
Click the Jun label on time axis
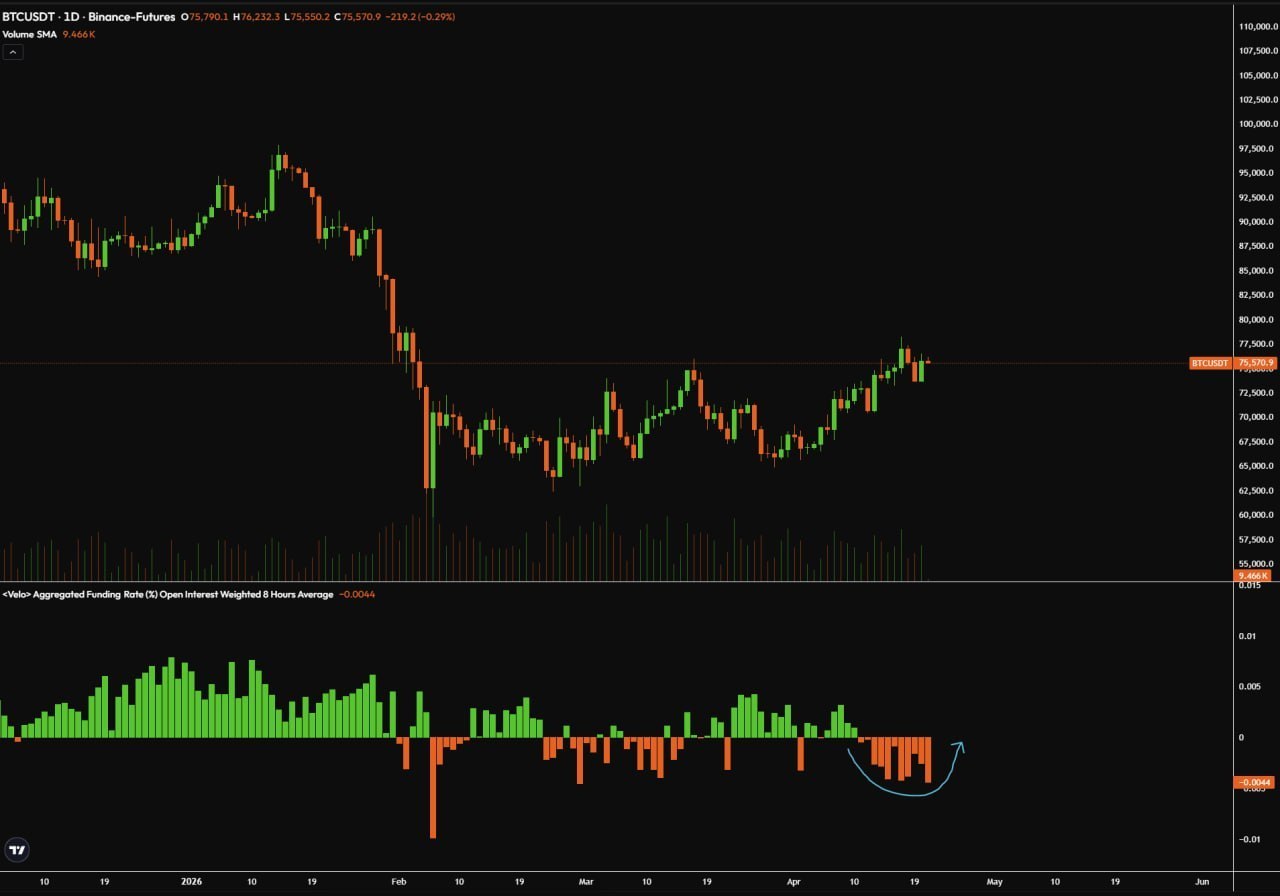pyautogui.click(x=1202, y=882)
